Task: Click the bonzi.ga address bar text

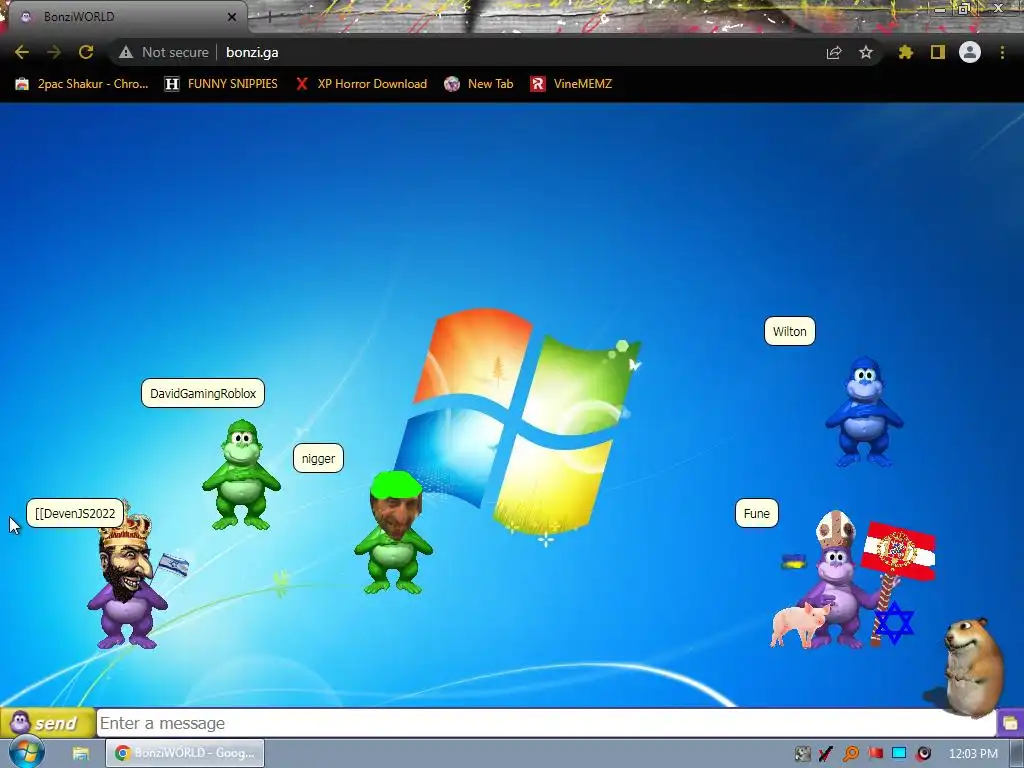Action: 252,52
